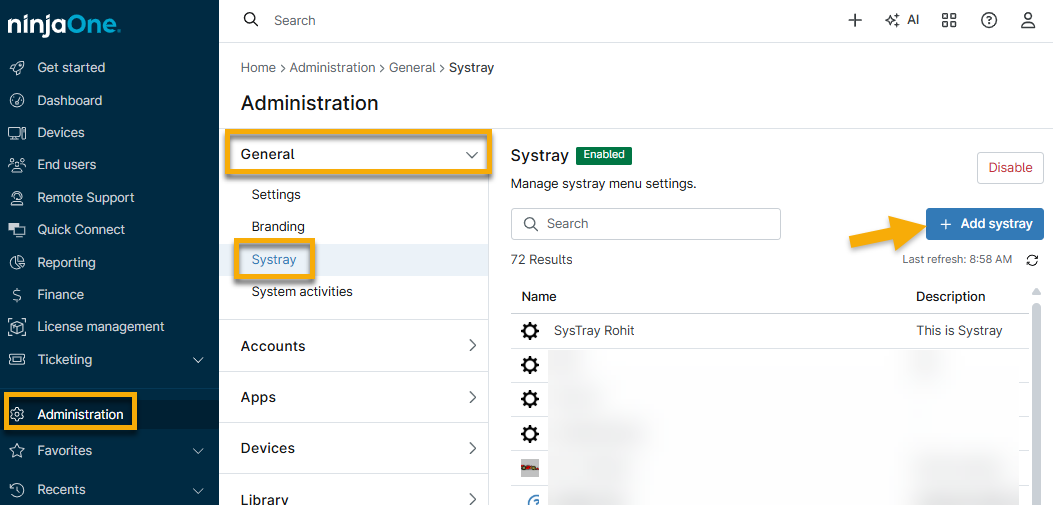Image resolution: width=1053 pixels, height=505 pixels.
Task: Click the Get started rocket icon
Action: (x=17, y=68)
